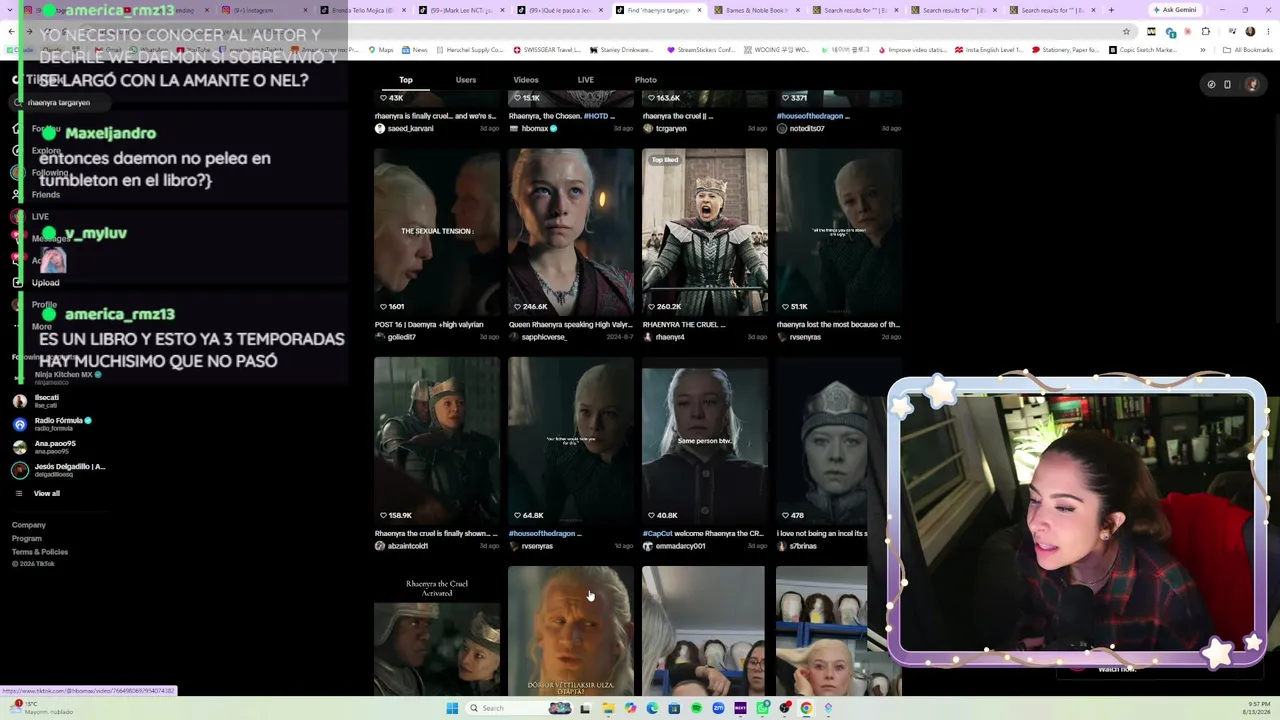The height and width of the screenshot is (720, 1280).
Task: Click the Chrome icon in the taskbar
Action: pos(806,708)
